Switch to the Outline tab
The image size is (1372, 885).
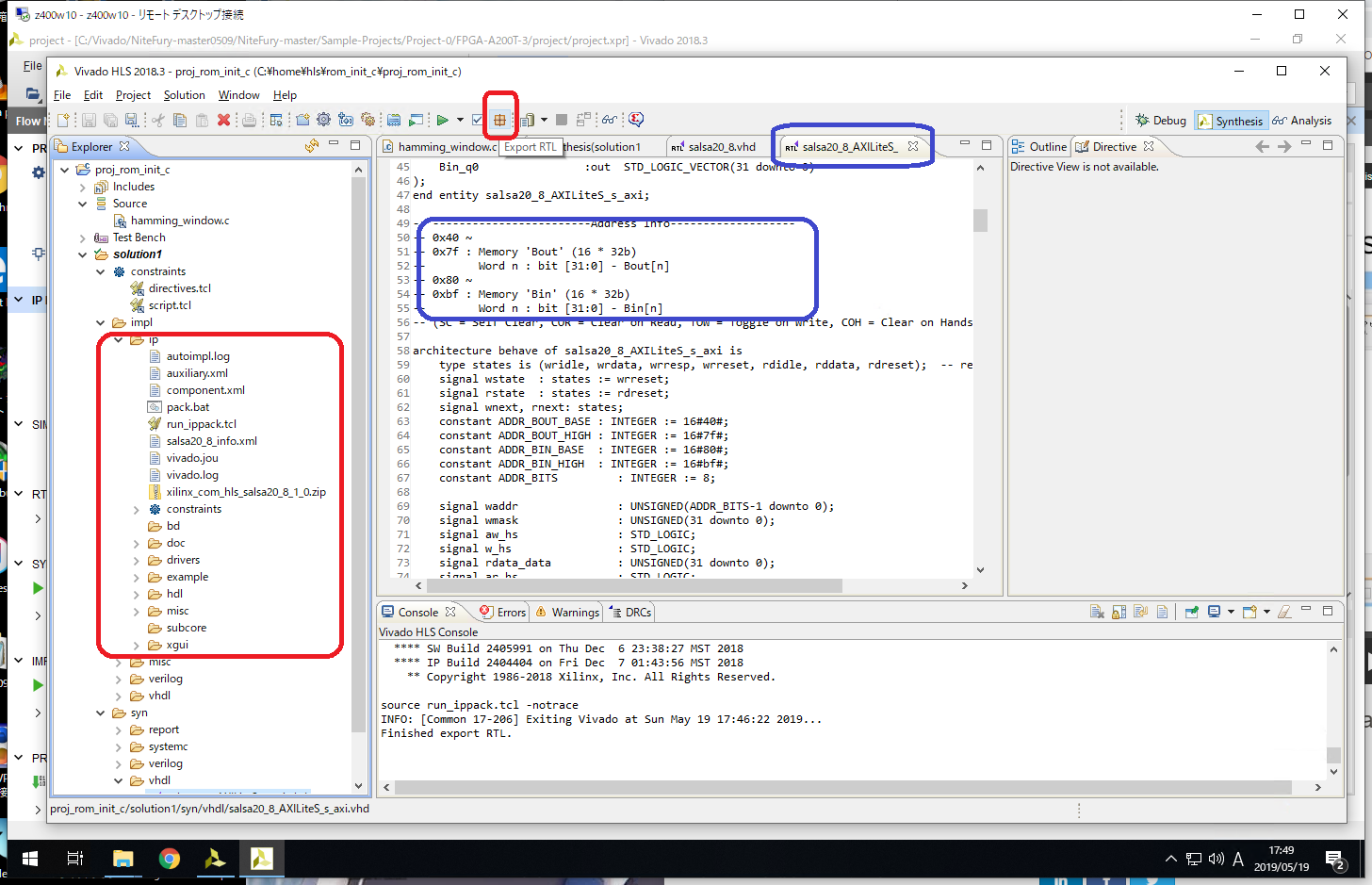[x=1039, y=146]
